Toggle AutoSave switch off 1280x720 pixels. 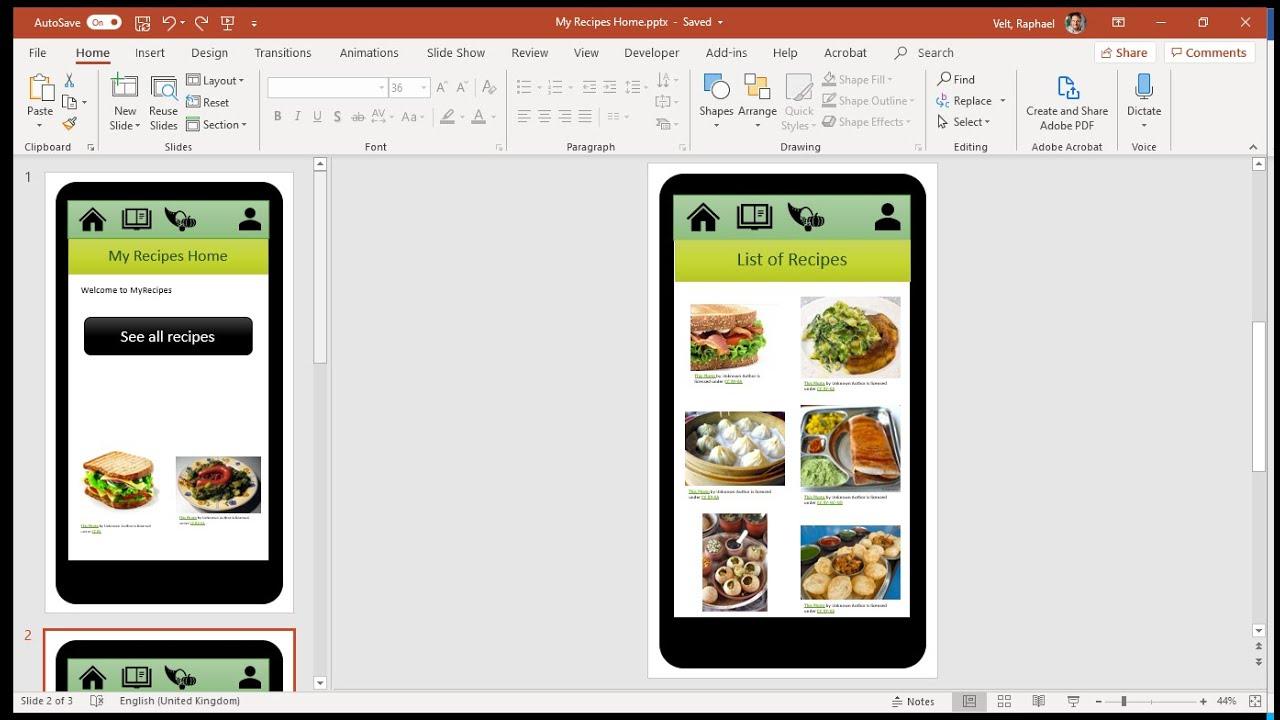click(x=104, y=22)
